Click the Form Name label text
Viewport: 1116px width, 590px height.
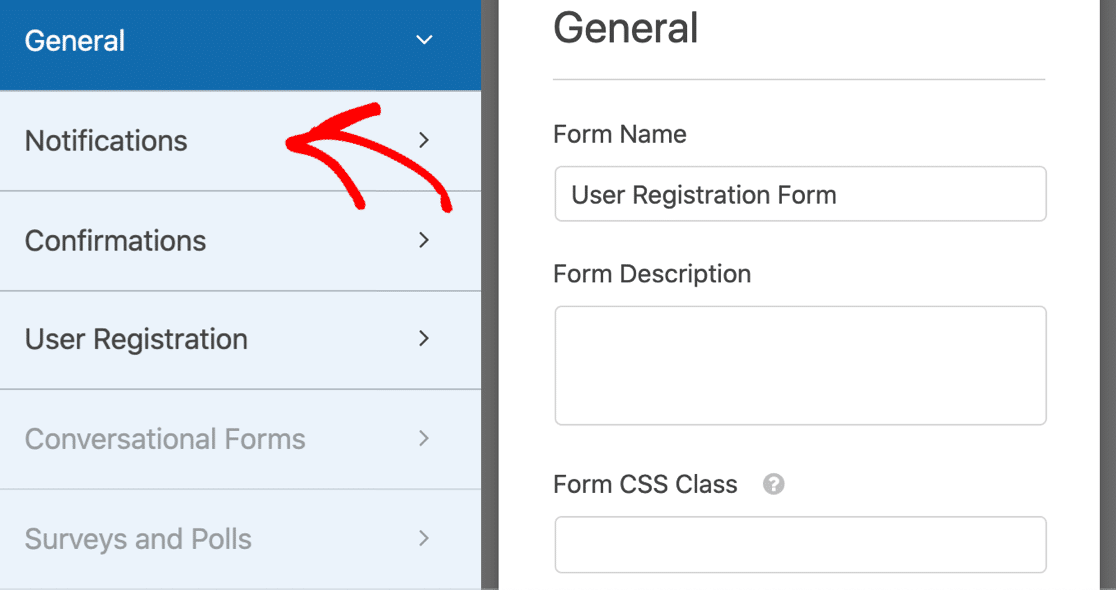[x=620, y=135]
